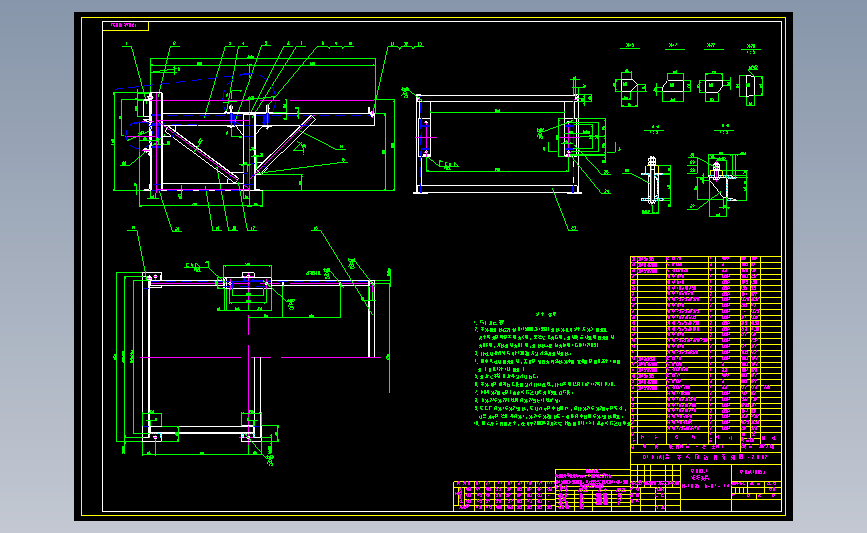Click the left diagonal brace in the elevation view

point(202,154)
